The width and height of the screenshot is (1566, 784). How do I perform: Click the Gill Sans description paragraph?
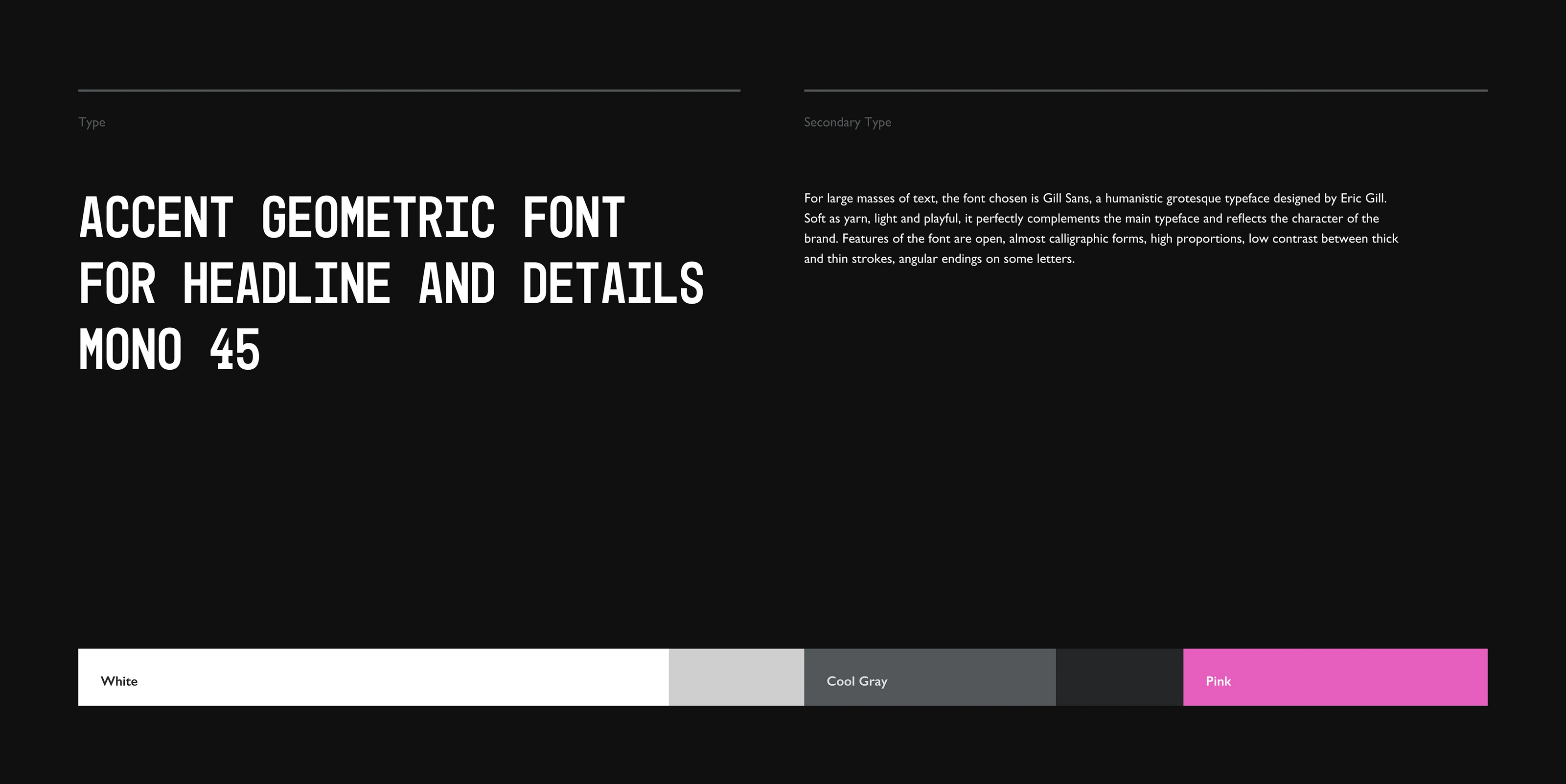1100,228
